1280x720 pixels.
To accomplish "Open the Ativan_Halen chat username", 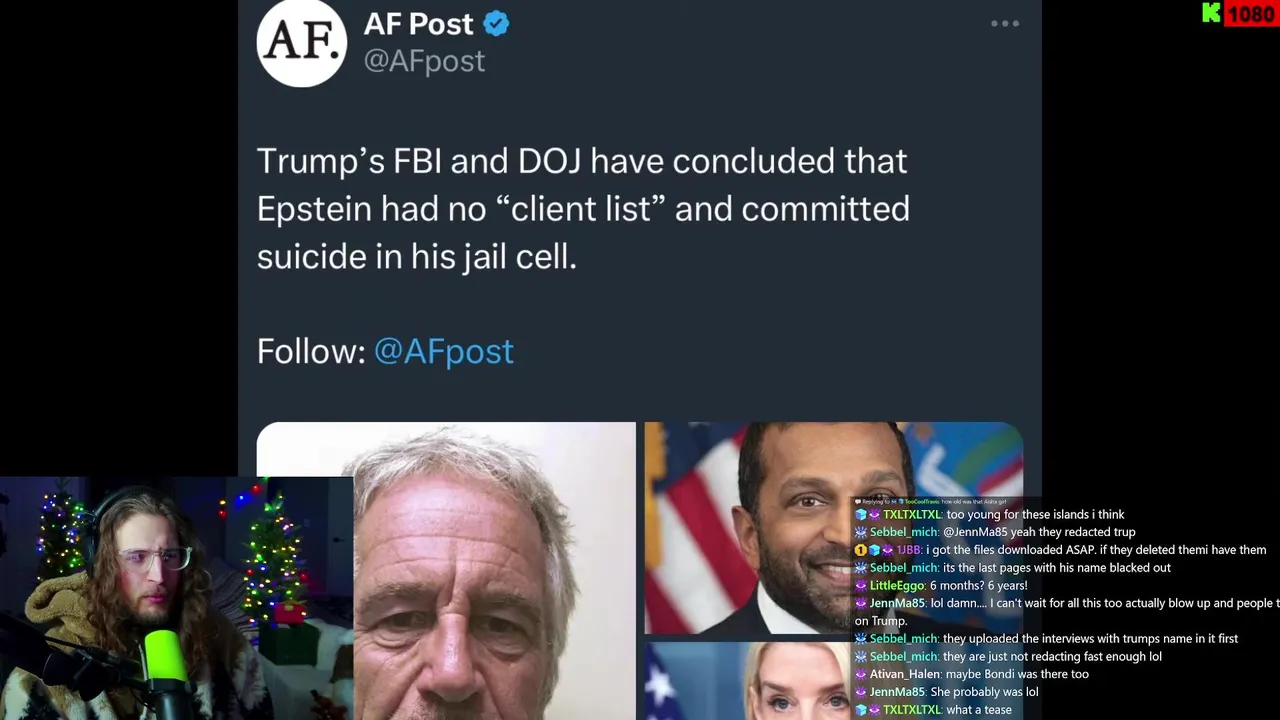I will click(904, 674).
